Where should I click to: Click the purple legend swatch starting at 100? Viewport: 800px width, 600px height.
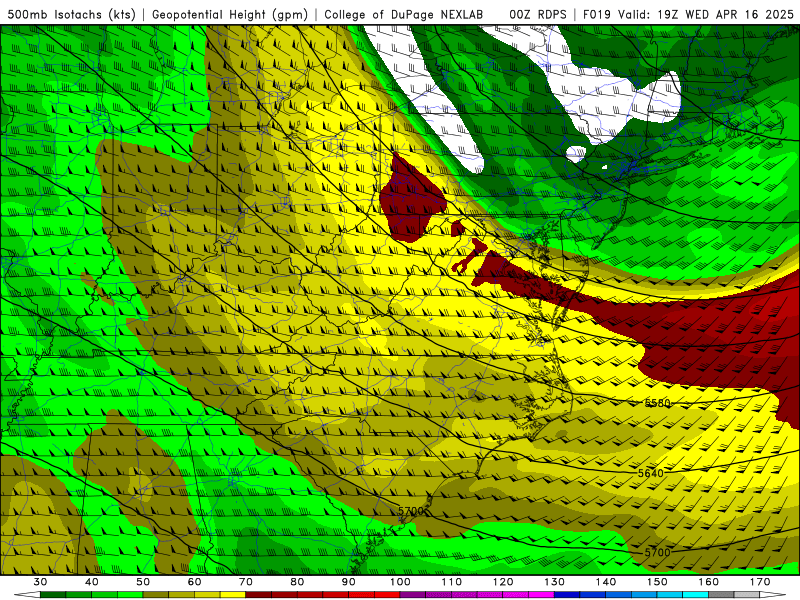point(413,595)
